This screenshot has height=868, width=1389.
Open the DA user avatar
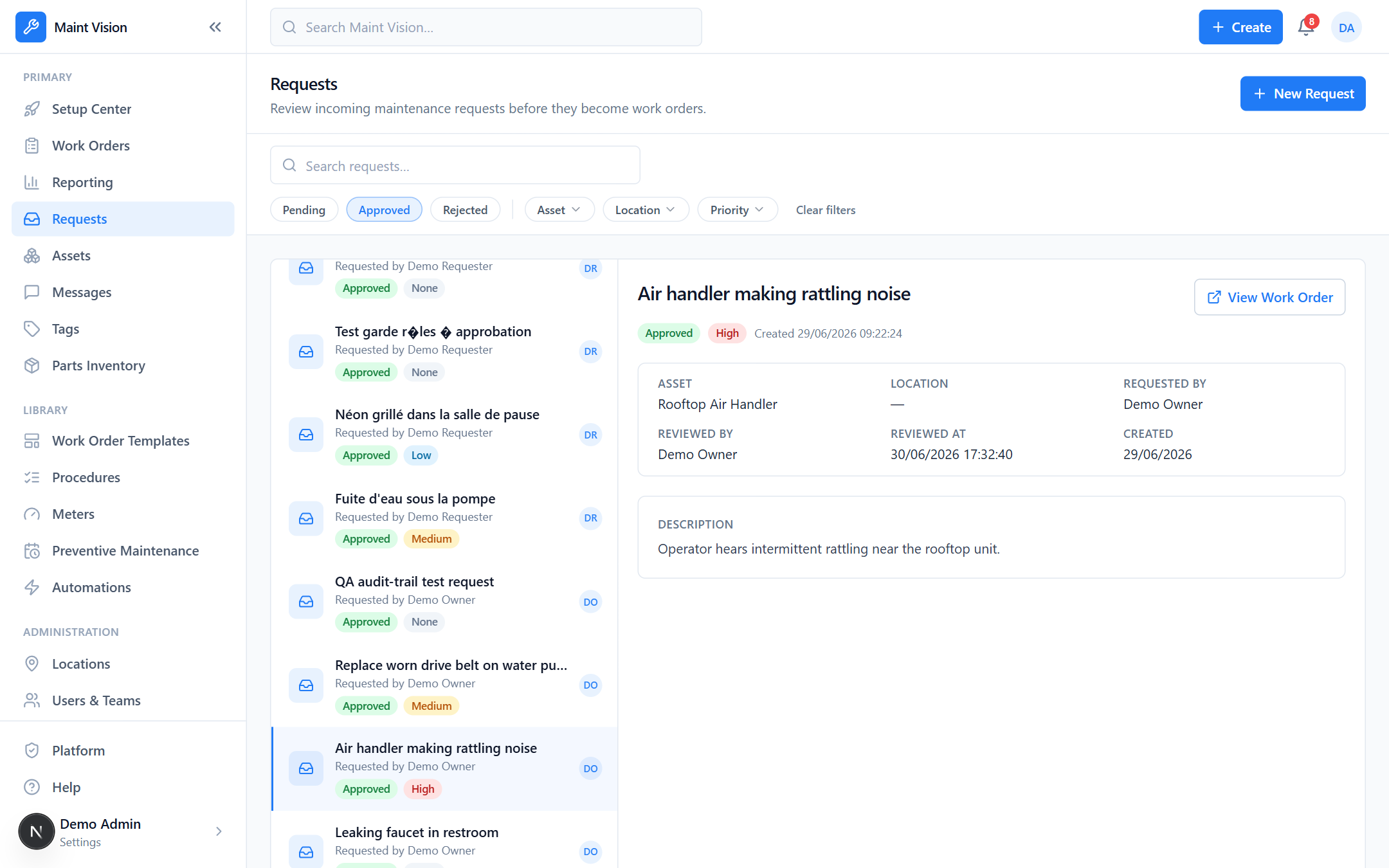pos(1346,28)
